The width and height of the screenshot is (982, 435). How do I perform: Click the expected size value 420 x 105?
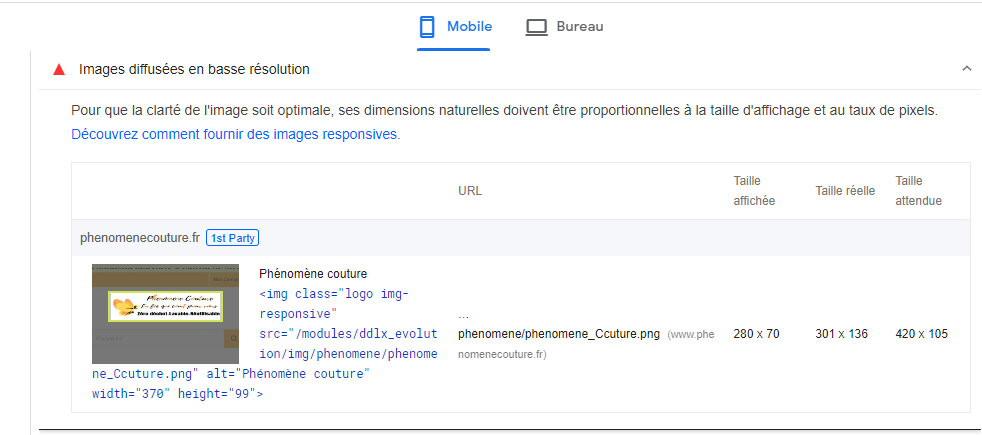(922, 334)
